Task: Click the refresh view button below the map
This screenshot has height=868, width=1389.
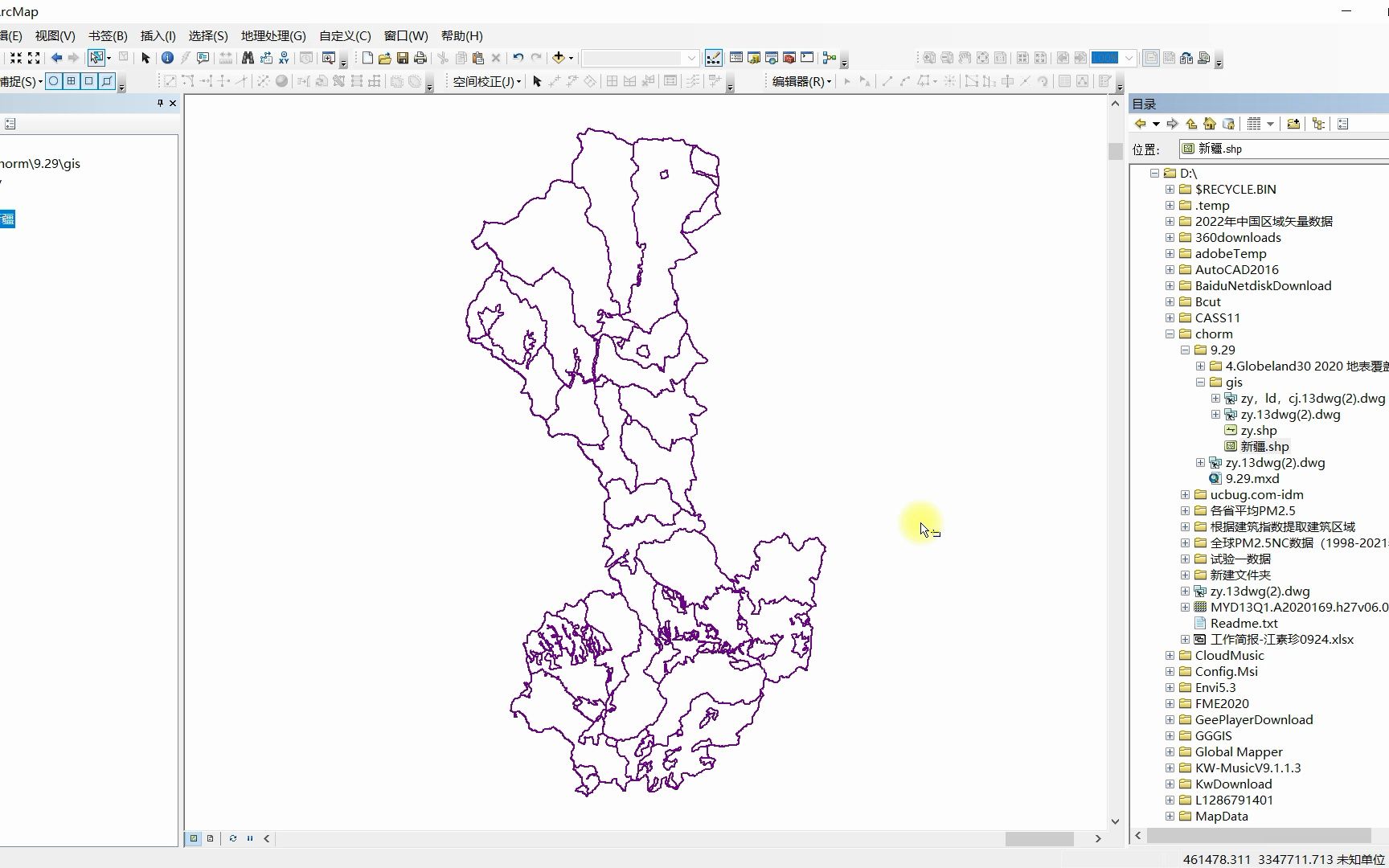Action: click(x=233, y=838)
